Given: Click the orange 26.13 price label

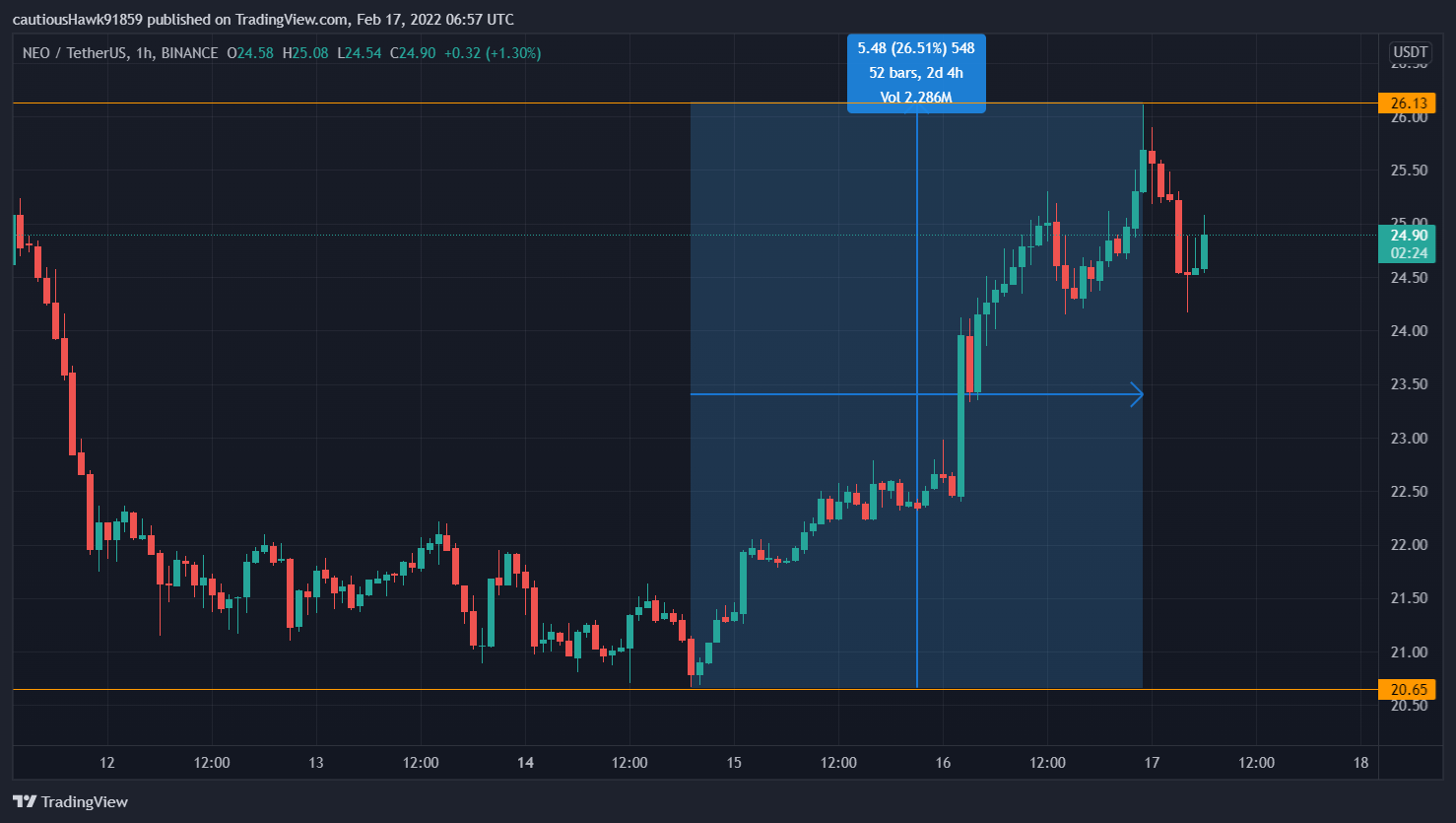Looking at the screenshot, I should click(x=1408, y=103).
